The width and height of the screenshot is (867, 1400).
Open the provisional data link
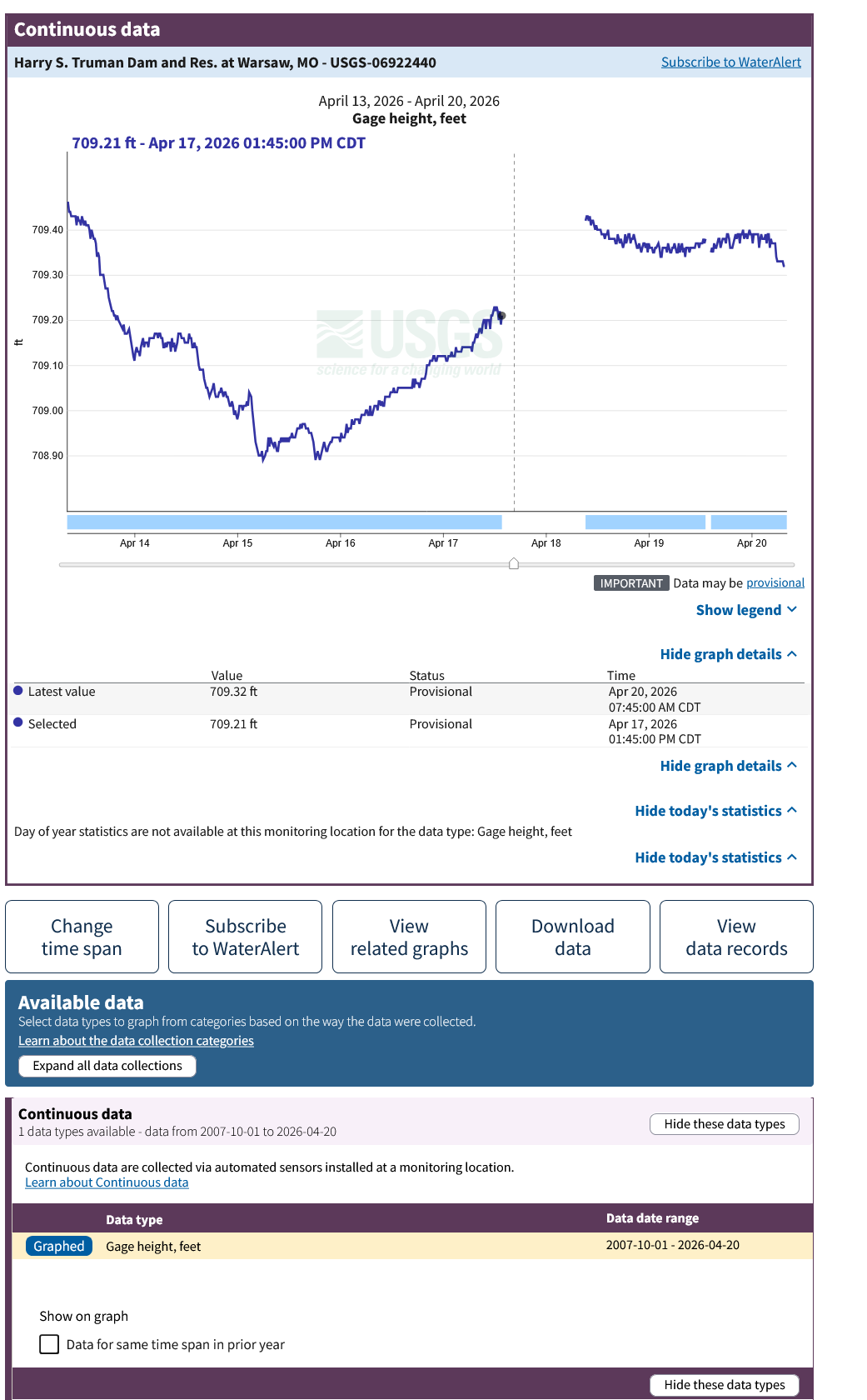click(775, 583)
